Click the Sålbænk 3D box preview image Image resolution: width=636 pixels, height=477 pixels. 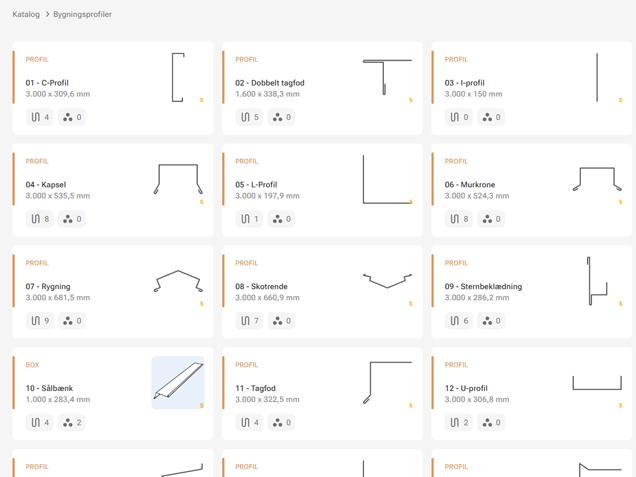coord(178,382)
